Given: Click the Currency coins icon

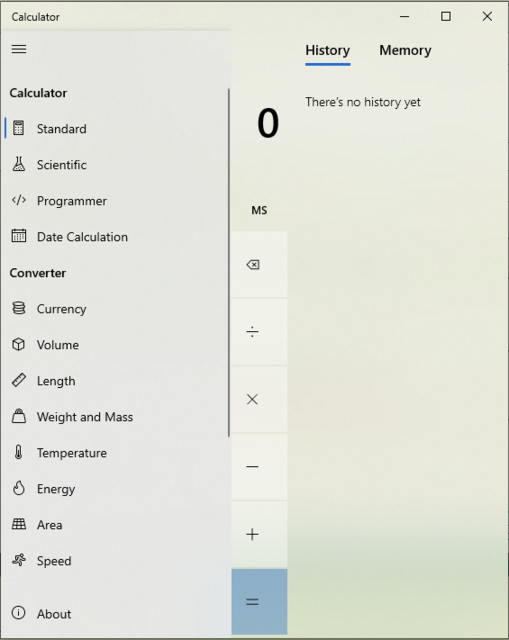Looking at the screenshot, I should [19, 308].
